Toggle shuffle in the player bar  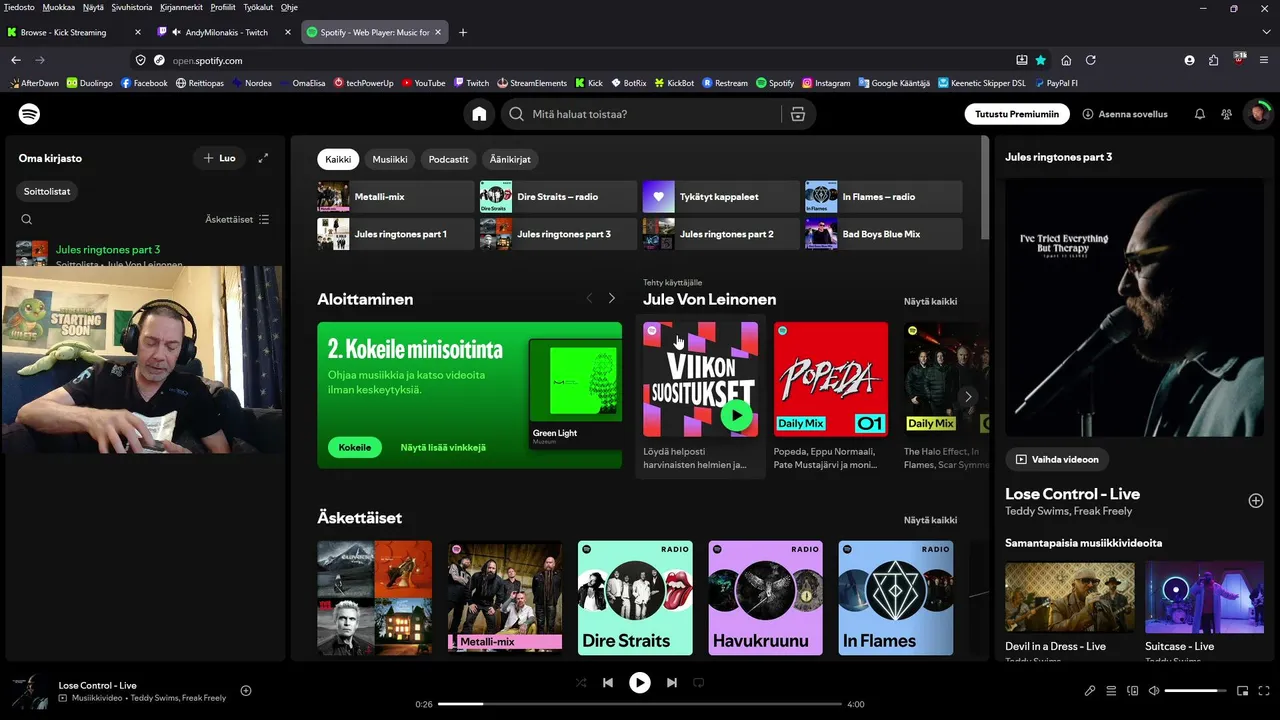point(581,683)
